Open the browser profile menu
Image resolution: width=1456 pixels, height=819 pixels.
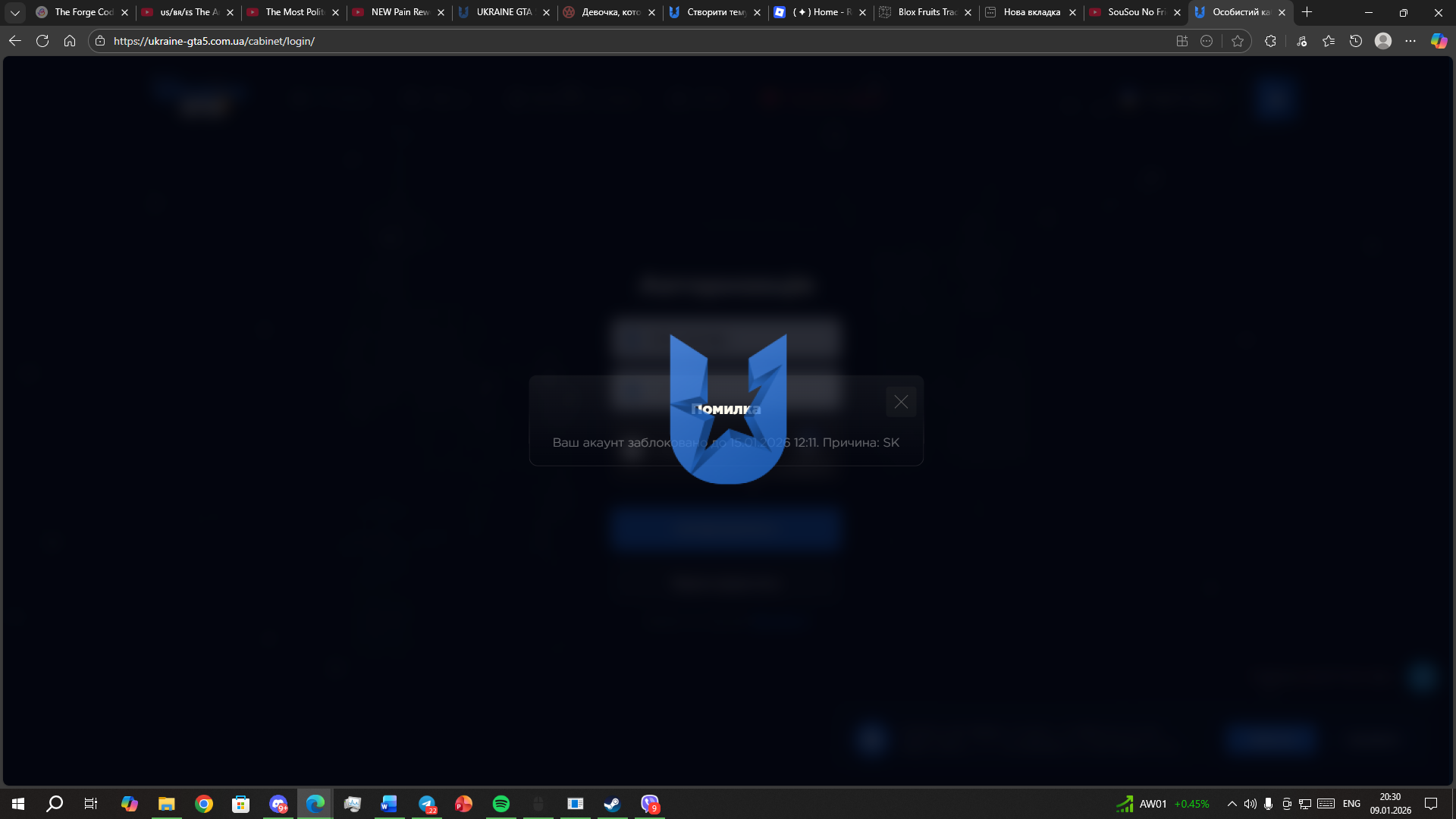coord(1383,41)
